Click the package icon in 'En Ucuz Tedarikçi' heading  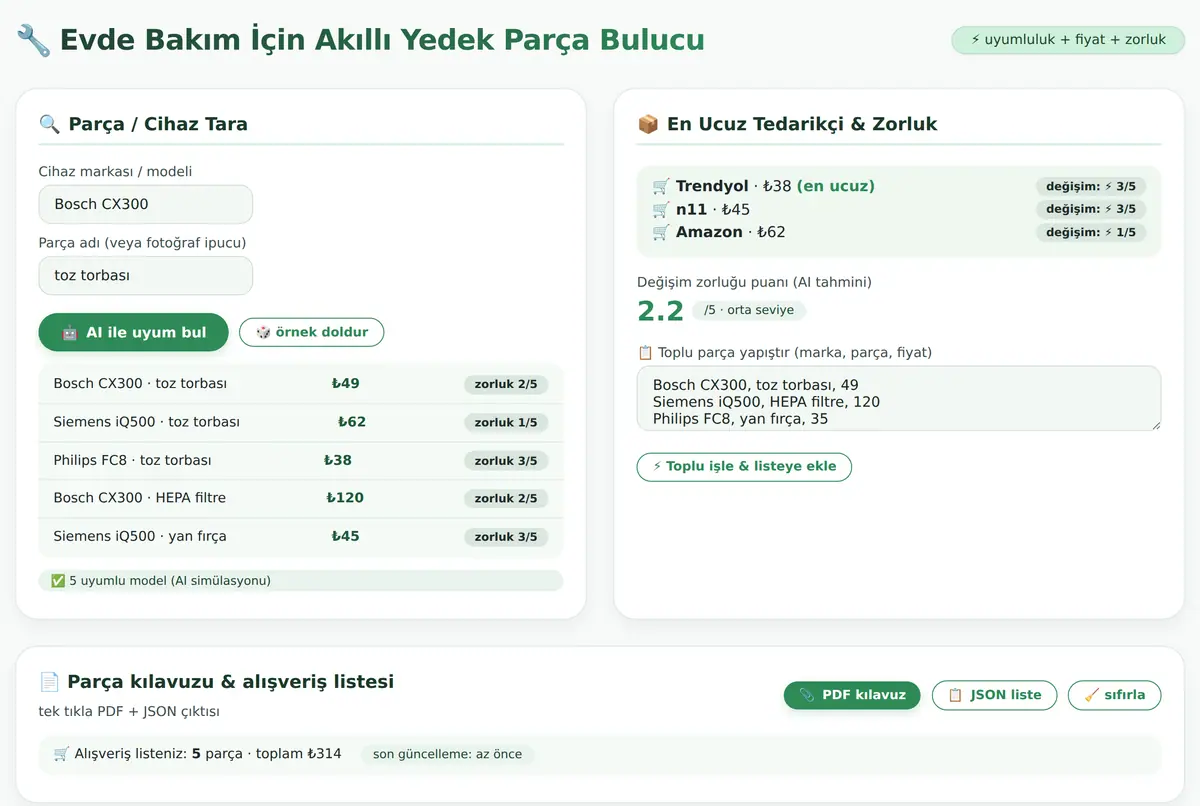click(648, 124)
